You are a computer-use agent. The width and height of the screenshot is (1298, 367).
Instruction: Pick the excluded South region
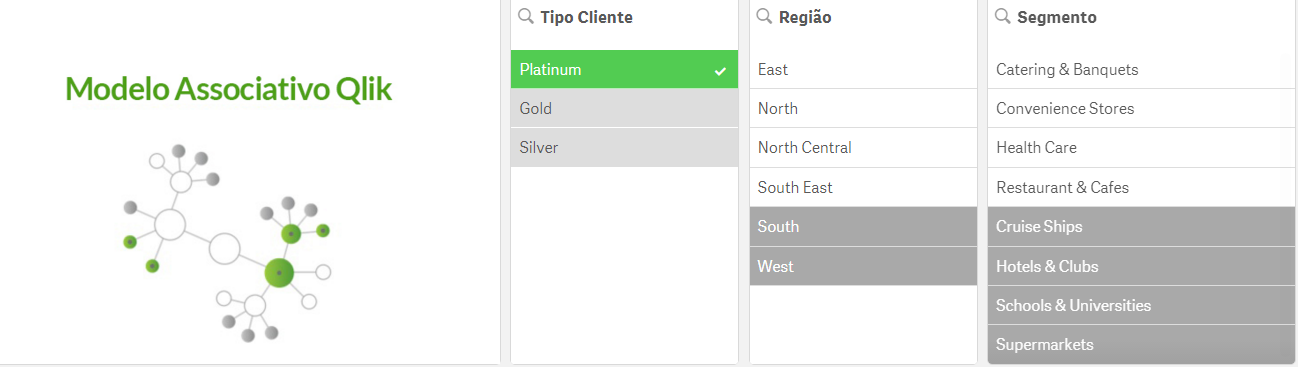click(863, 226)
